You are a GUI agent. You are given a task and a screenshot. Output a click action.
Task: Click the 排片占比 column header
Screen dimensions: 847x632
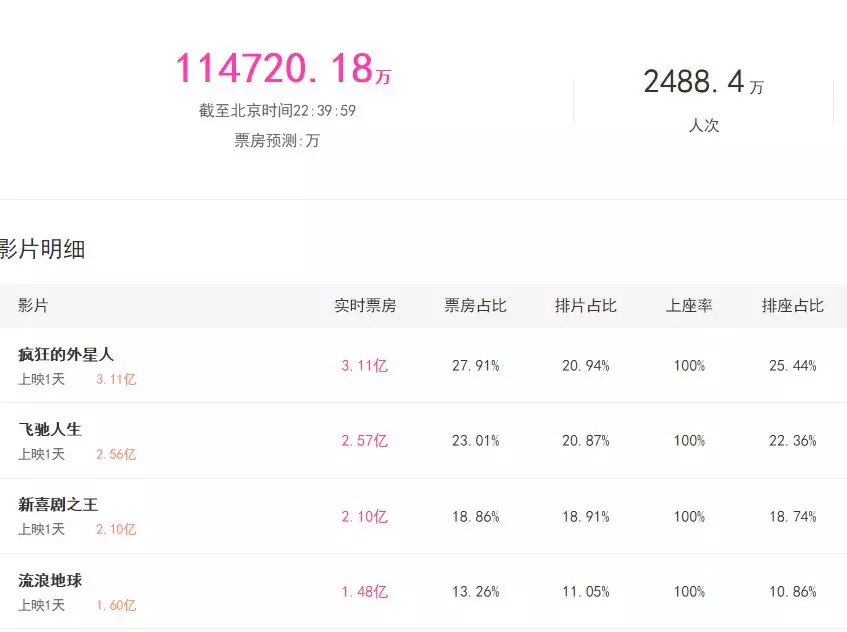[585, 306]
